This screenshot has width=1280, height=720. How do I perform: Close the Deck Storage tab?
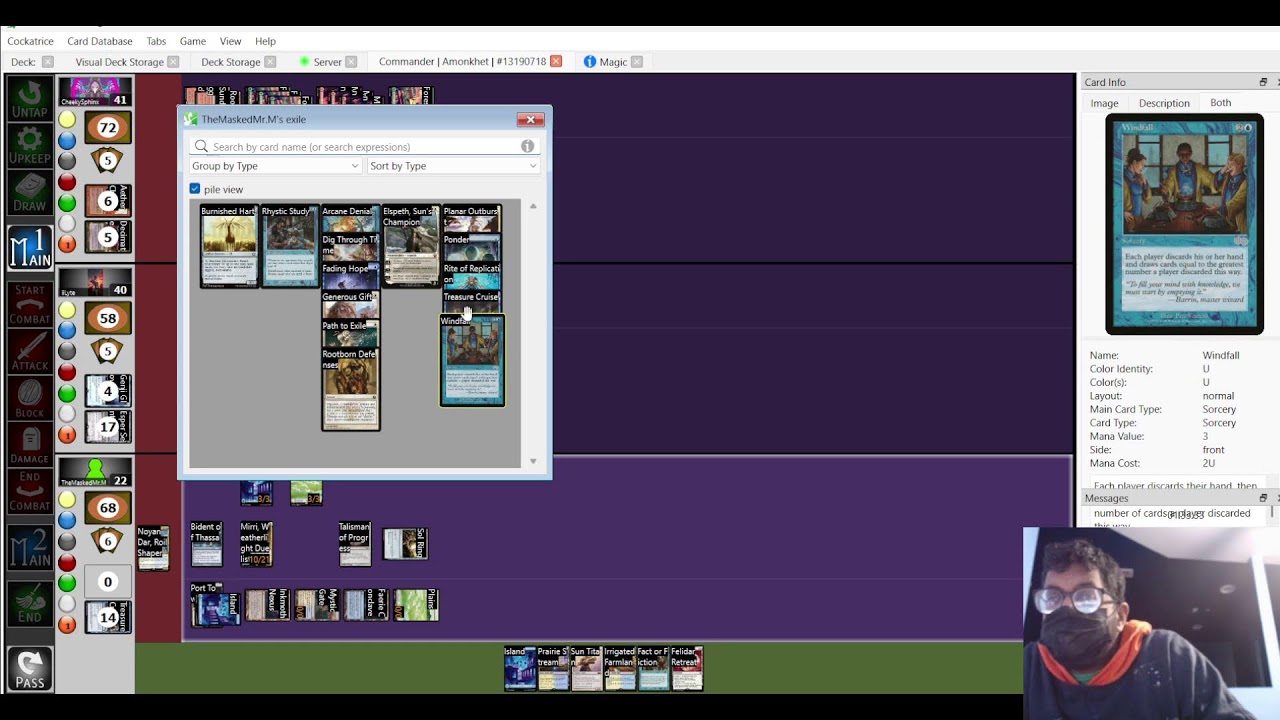coord(270,62)
